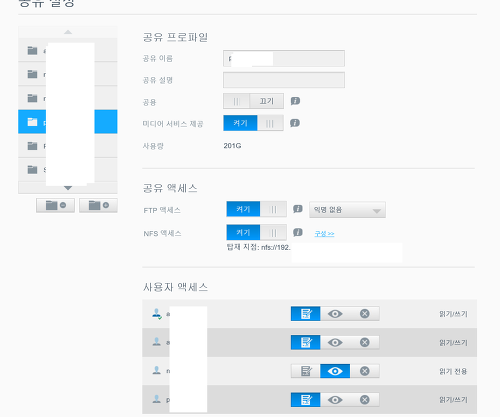Open info icon next to 미디어 서비스 제공

pyautogui.click(x=295, y=123)
